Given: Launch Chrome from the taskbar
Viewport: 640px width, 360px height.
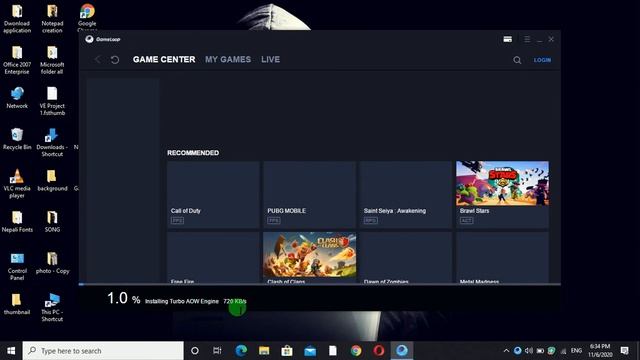Looking at the screenshot, I should pyautogui.click(x=356, y=351).
